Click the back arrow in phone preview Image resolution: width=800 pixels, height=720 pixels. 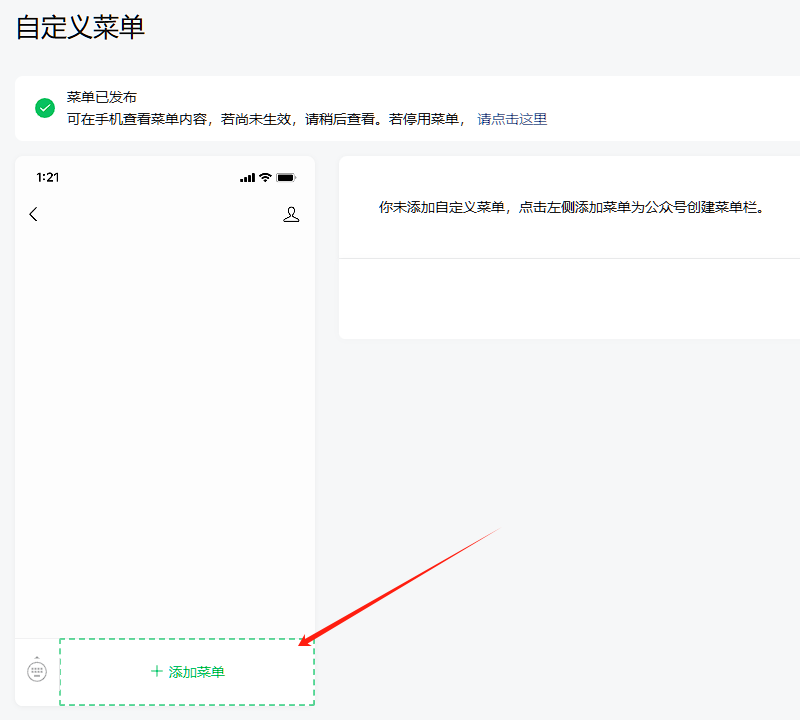point(33,214)
